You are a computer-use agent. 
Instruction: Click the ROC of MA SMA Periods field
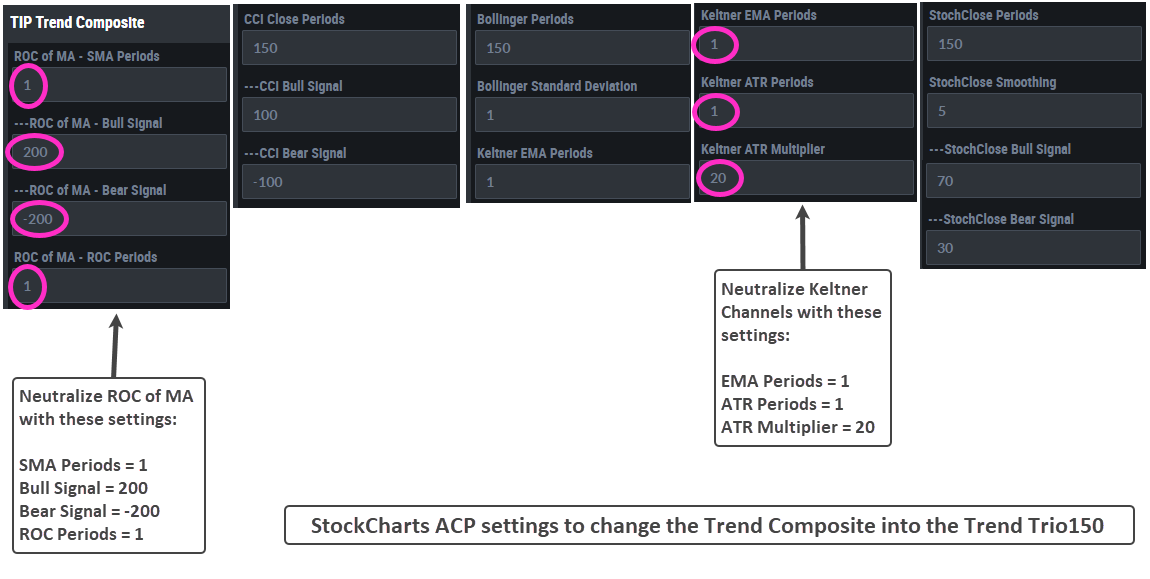tap(118, 85)
